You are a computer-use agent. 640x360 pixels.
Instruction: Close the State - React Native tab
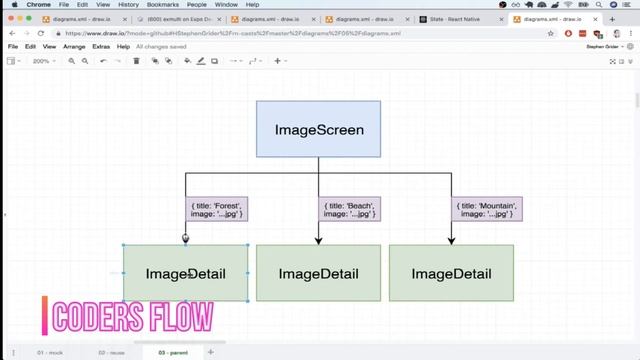(x=501, y=19)
